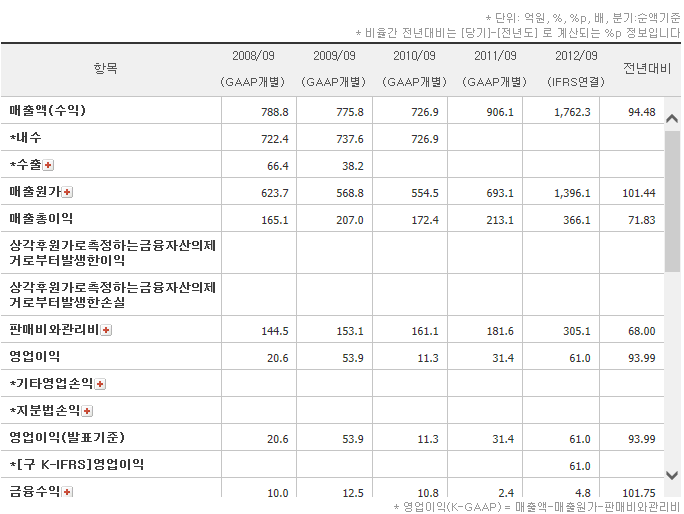This screenshot has height=514, width=684.
Task: Expand the *지분법손익 plus icon
Action: (x=87, y=411)
